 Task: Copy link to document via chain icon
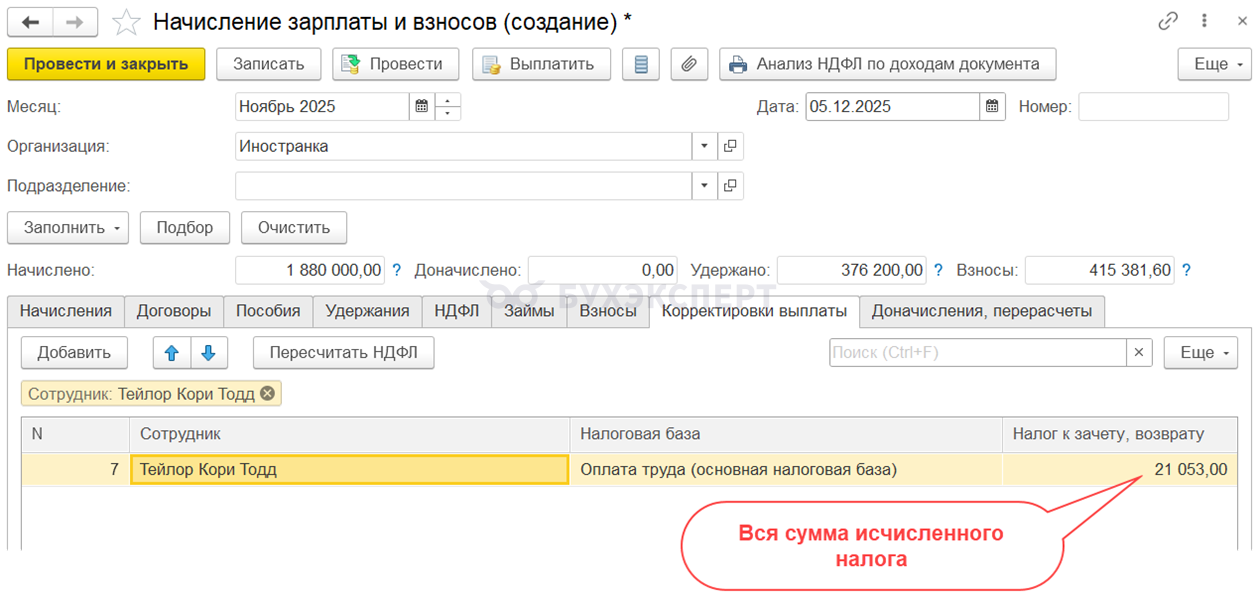point(1168,22)
